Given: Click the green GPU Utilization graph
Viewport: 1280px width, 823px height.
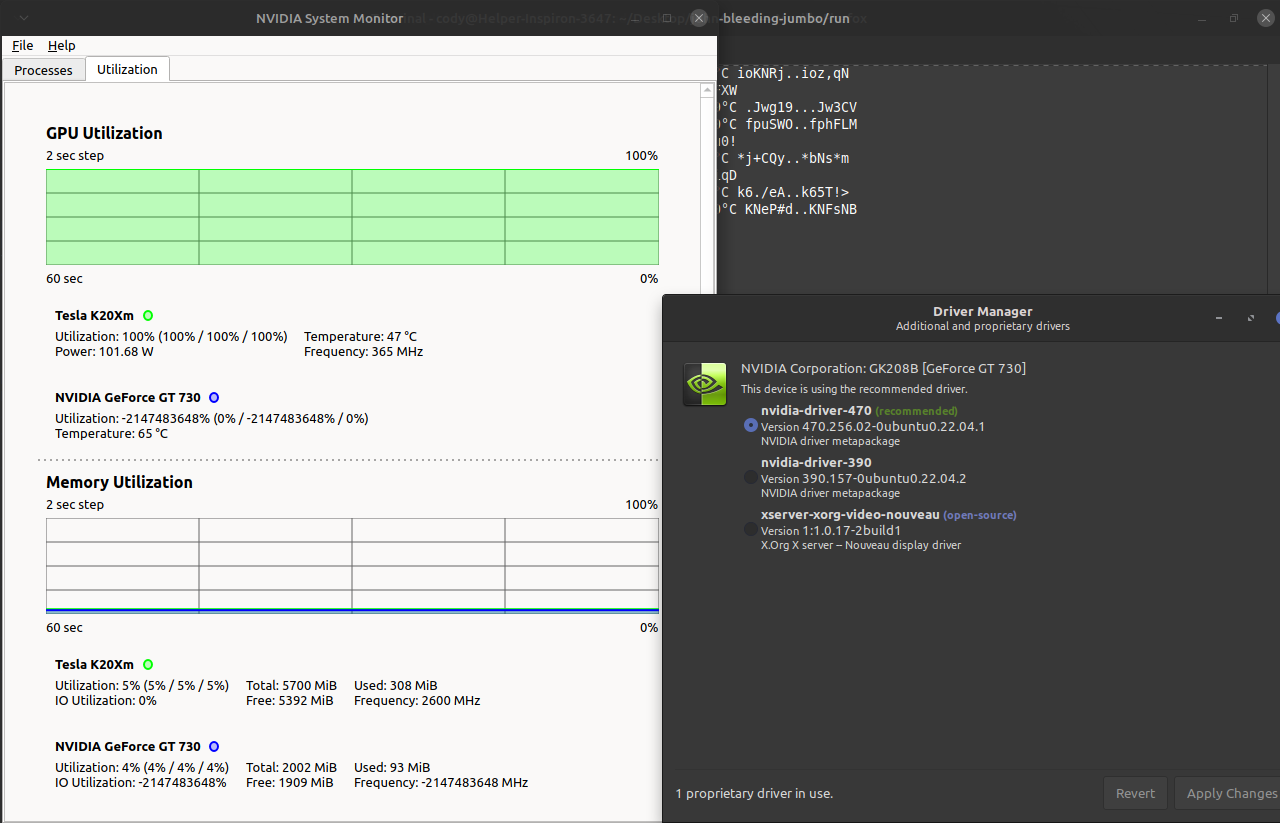Looking at the screenshot, I should tap(352, 217).
